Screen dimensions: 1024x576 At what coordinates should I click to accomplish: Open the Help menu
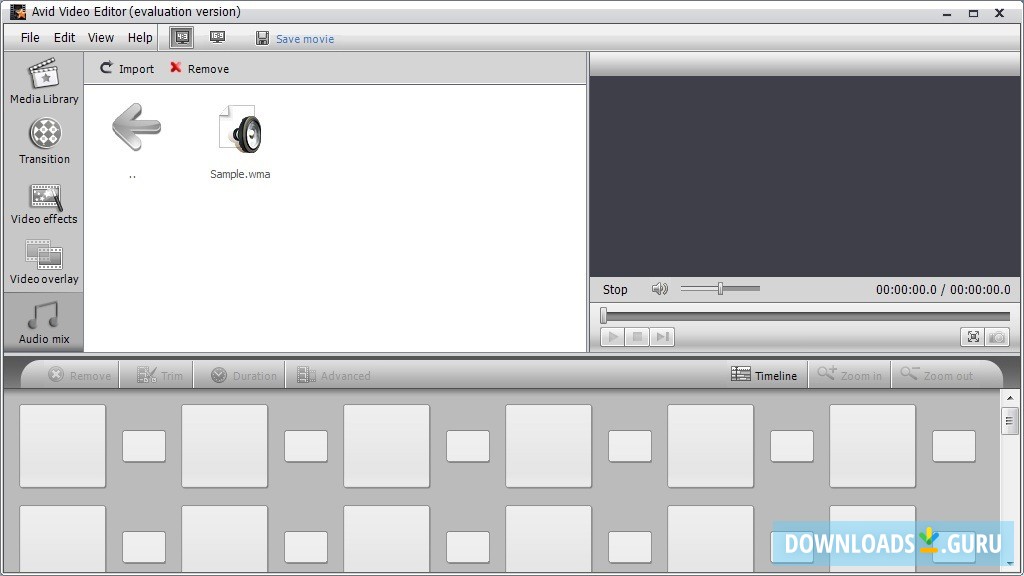pos(140,38)
